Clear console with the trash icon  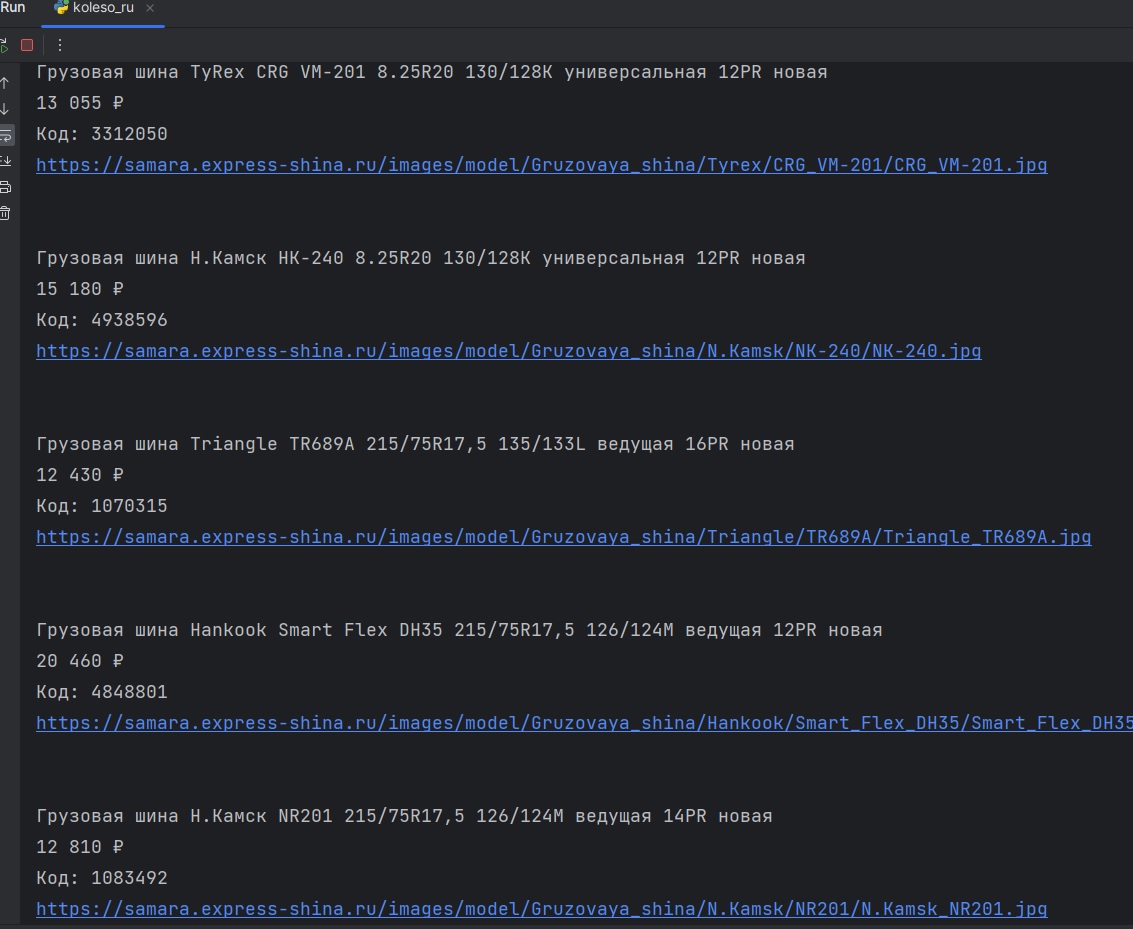(x=5, y=213)
